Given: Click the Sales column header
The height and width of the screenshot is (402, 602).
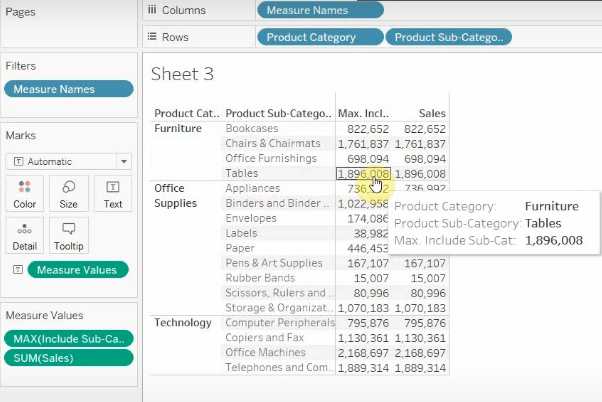Looking at the screenshot, I should 431,113.
